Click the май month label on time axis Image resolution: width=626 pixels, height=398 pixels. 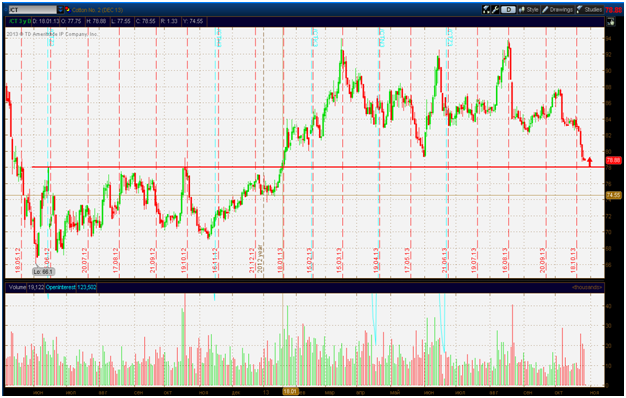pos(395,393)
